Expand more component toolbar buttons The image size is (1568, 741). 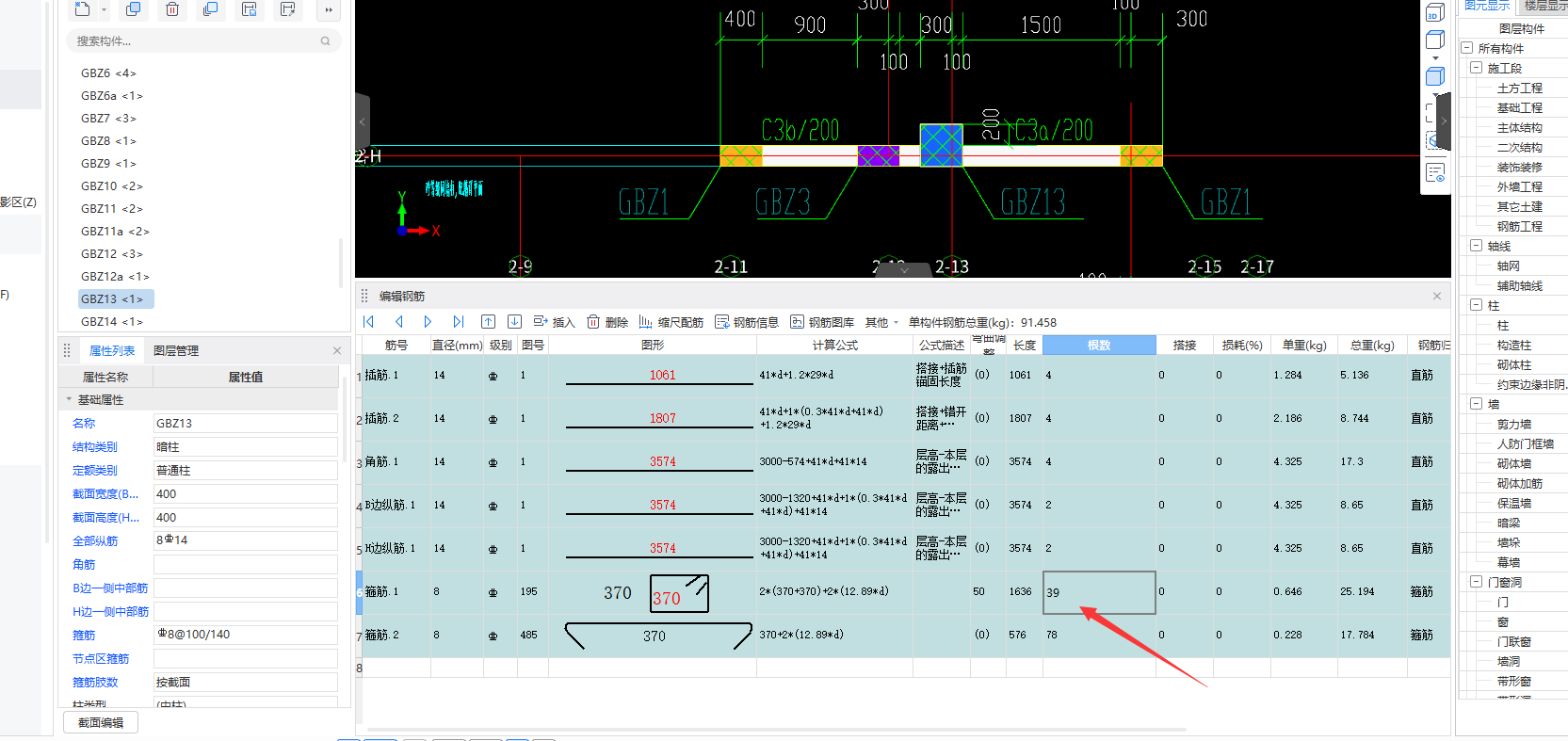[x=328, y=10]
